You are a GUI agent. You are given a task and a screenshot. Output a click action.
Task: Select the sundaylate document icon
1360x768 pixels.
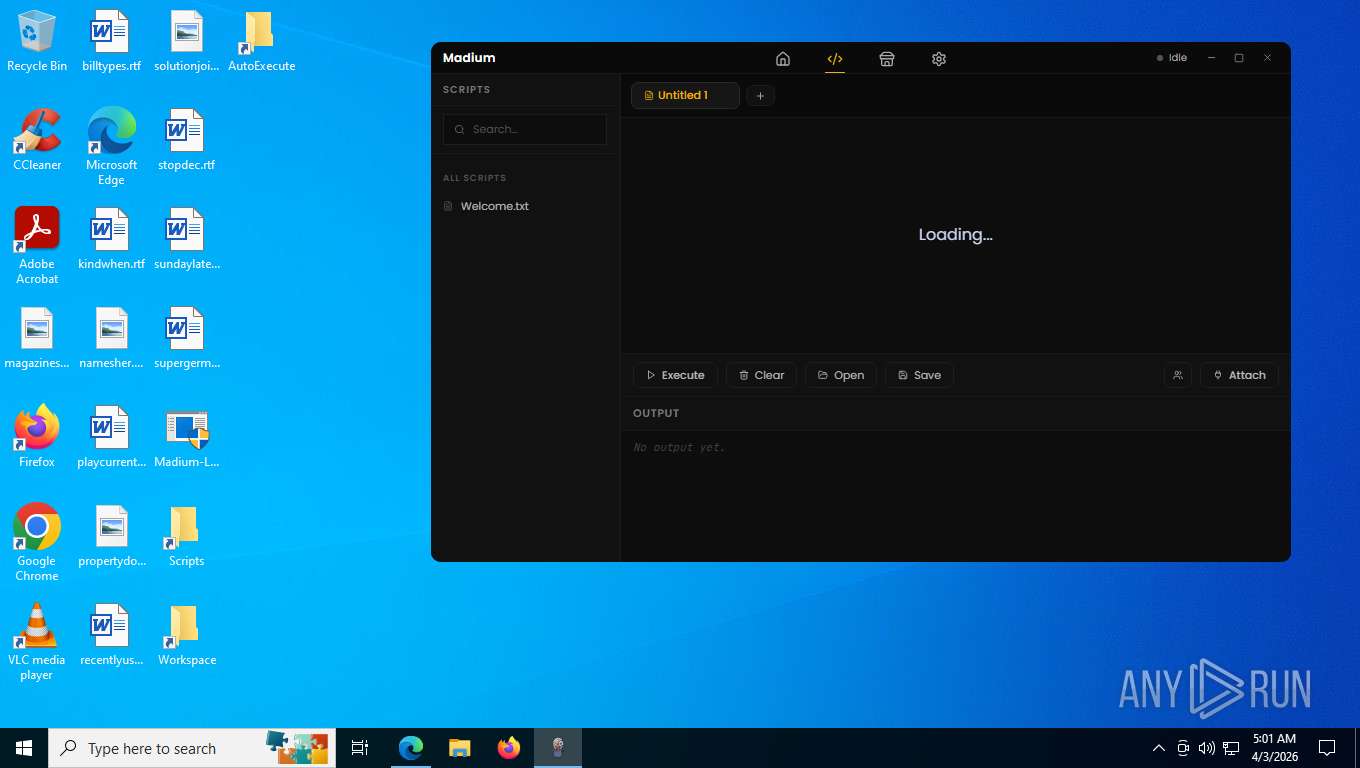pos(187,239)
